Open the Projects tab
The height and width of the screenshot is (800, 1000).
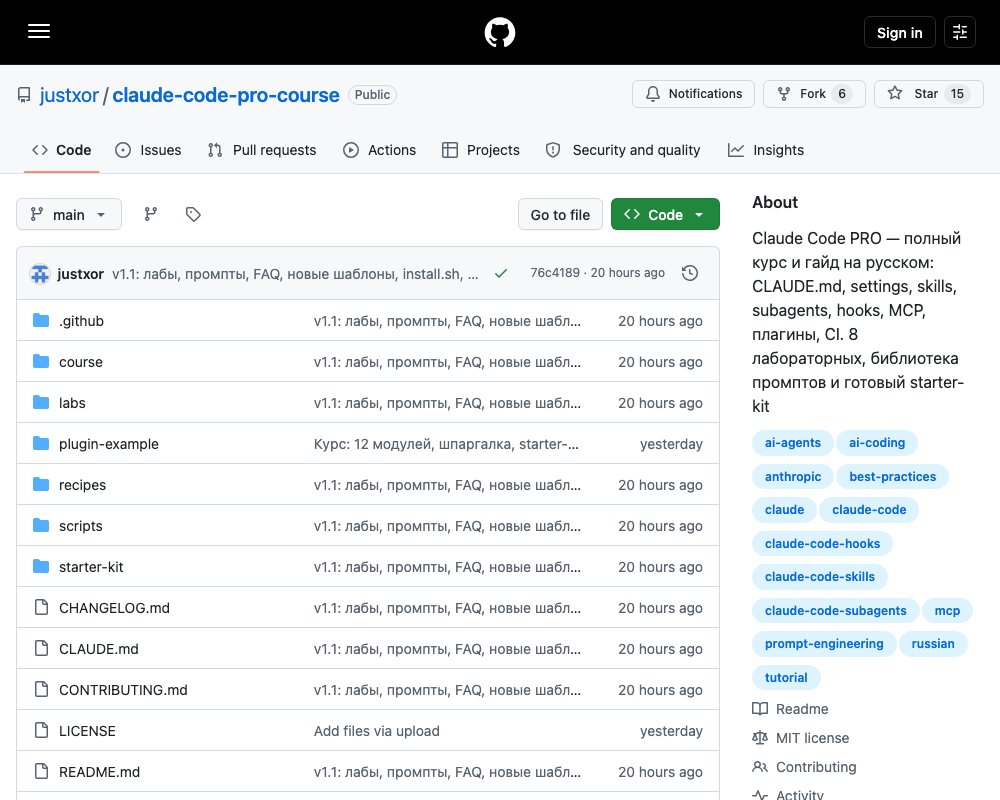(x=481, y=150)
